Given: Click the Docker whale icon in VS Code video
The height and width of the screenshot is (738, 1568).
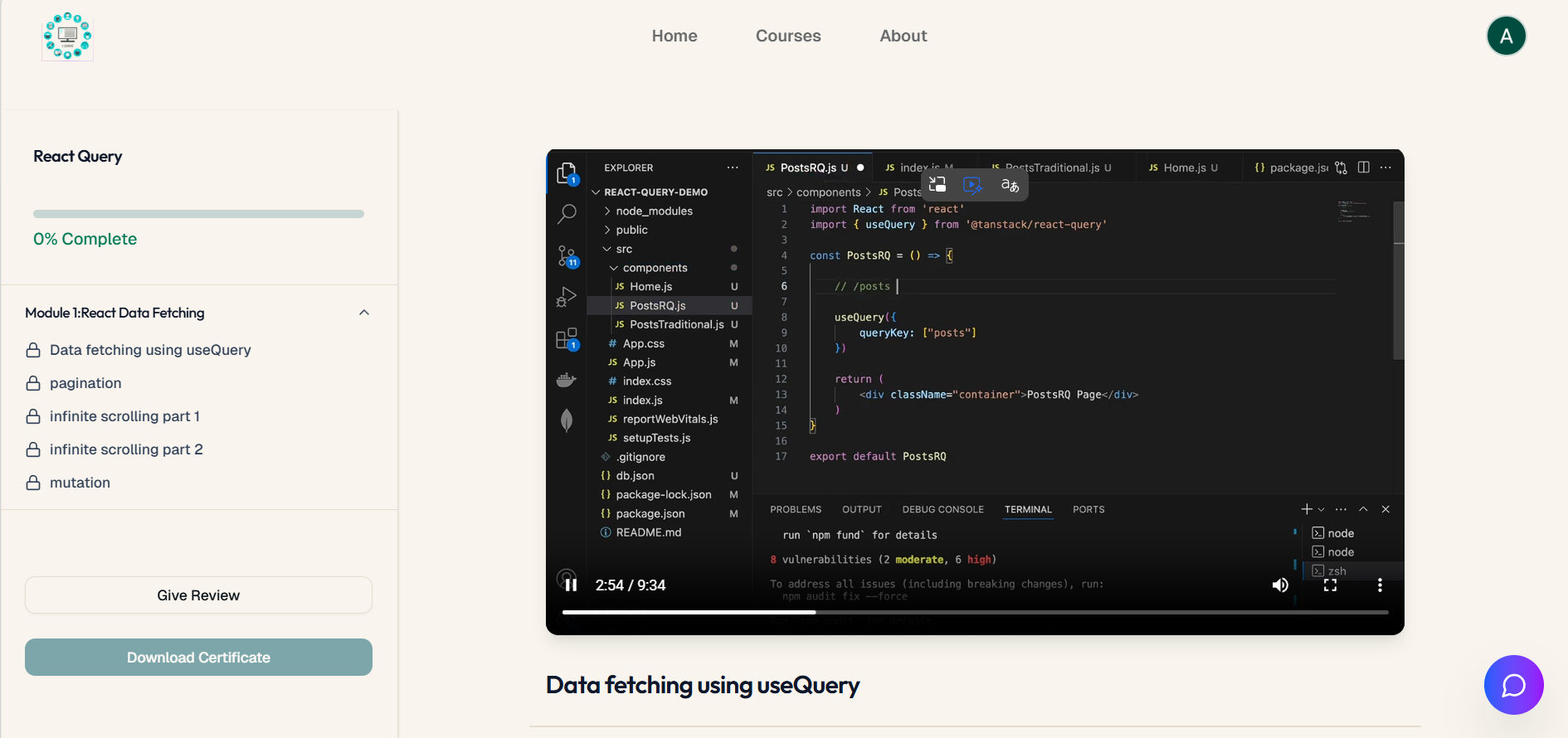Looking at the screenshot, I should point(567,380).
